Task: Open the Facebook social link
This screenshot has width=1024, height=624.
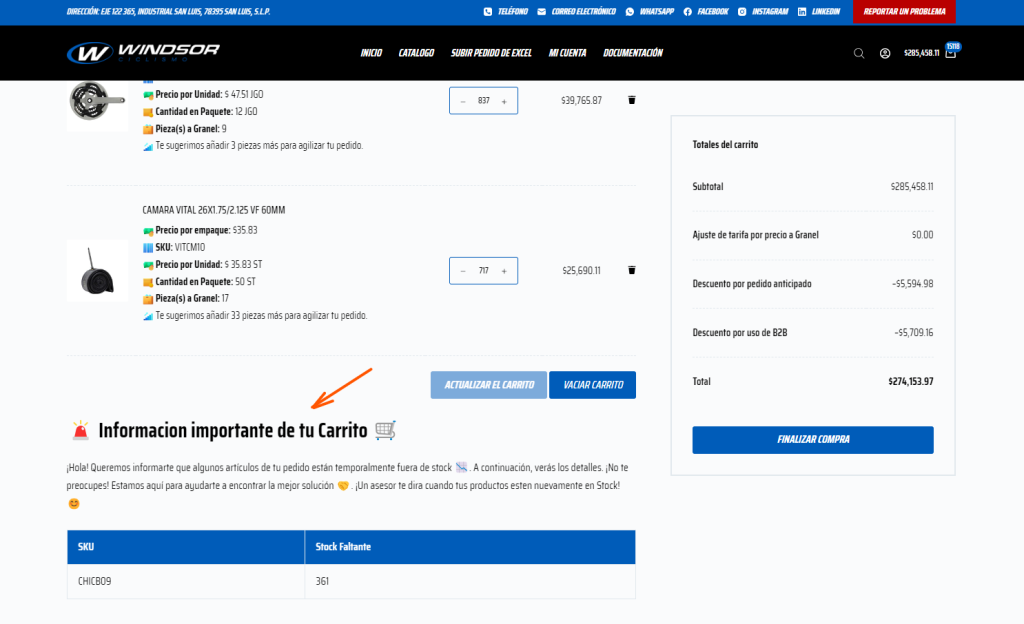Action: [706, 12]
